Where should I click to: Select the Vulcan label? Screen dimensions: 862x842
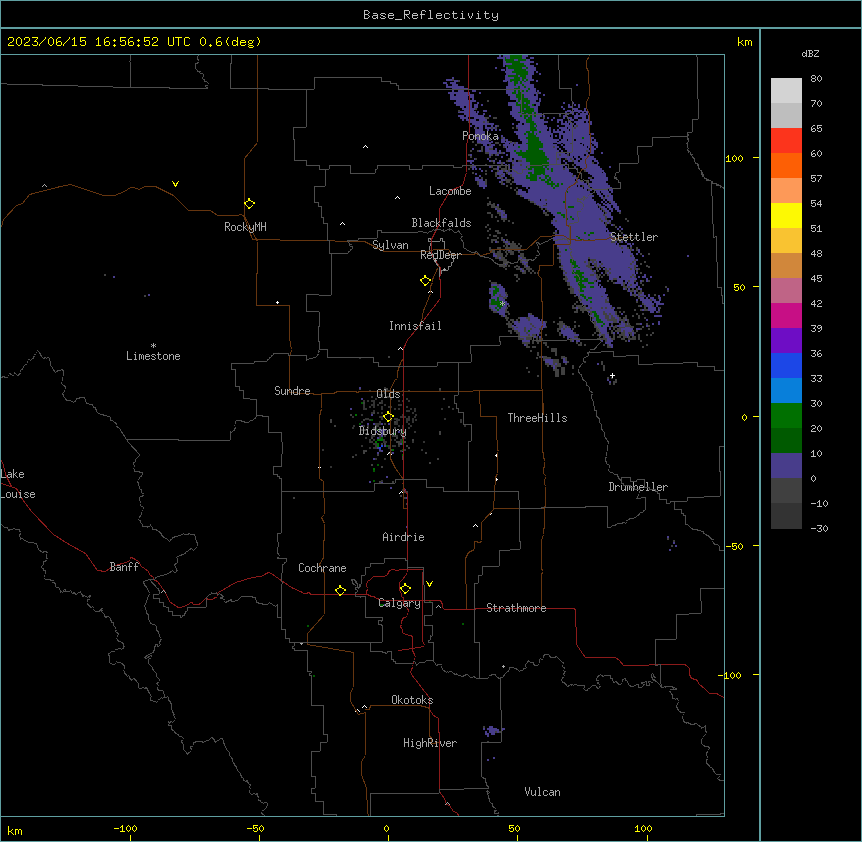(x=543, y=792)
